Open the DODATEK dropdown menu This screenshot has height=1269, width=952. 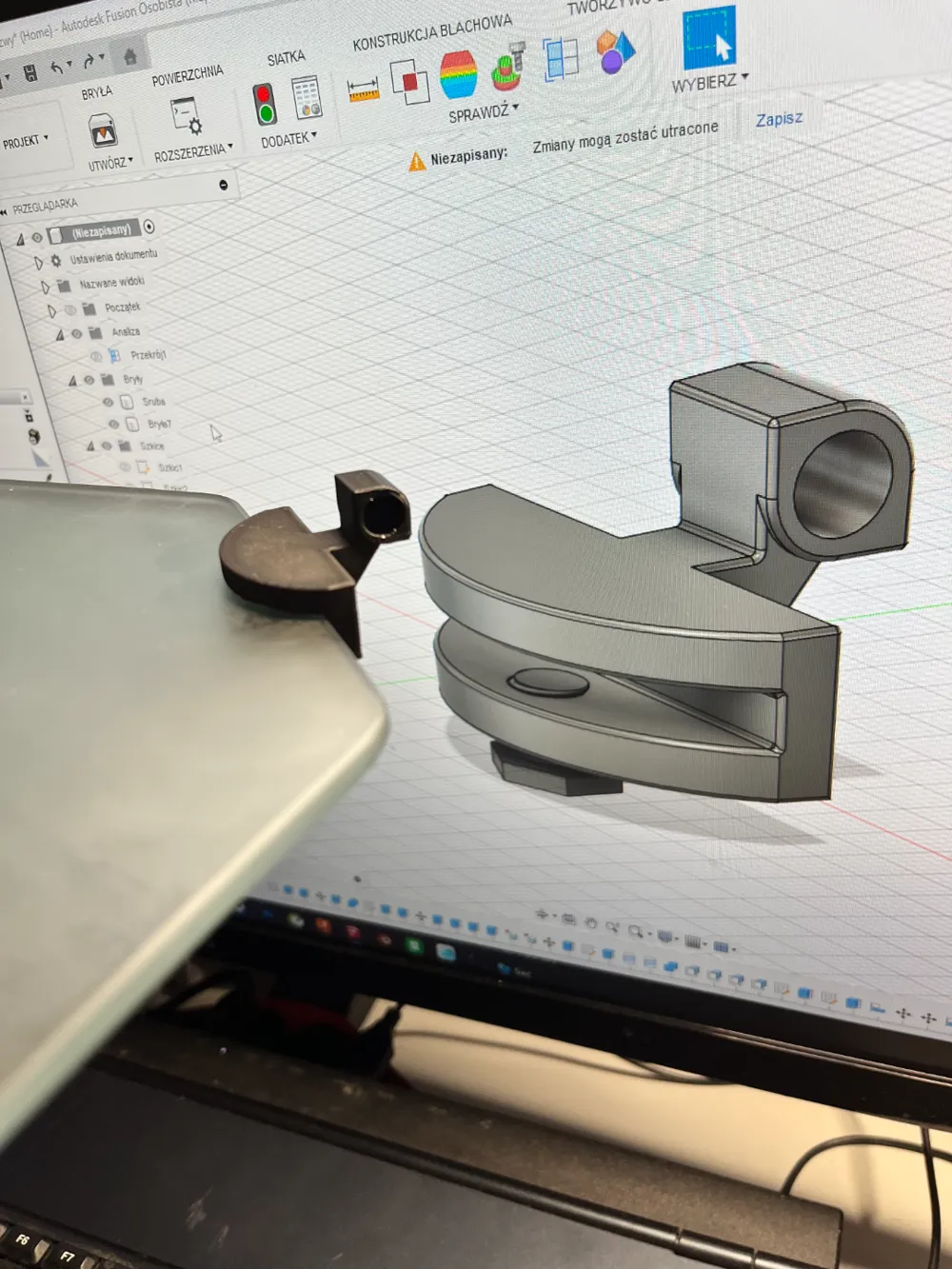pyautogui.click(x=288, y=139)
